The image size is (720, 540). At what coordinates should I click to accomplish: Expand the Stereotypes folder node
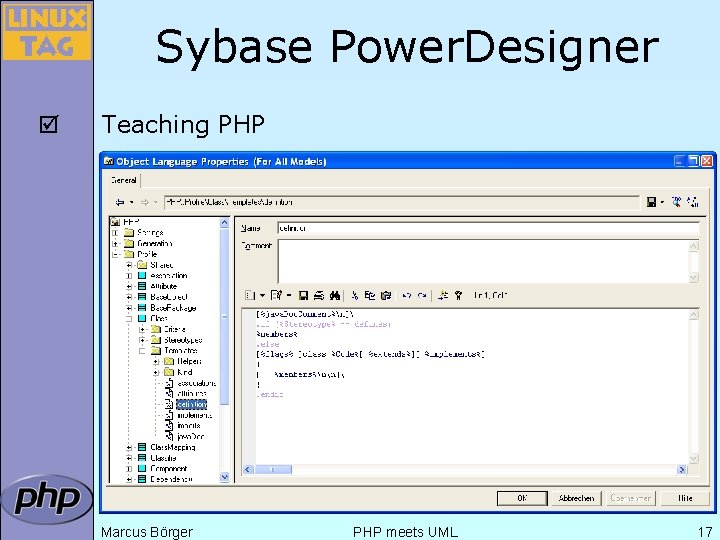coord(142,340)
